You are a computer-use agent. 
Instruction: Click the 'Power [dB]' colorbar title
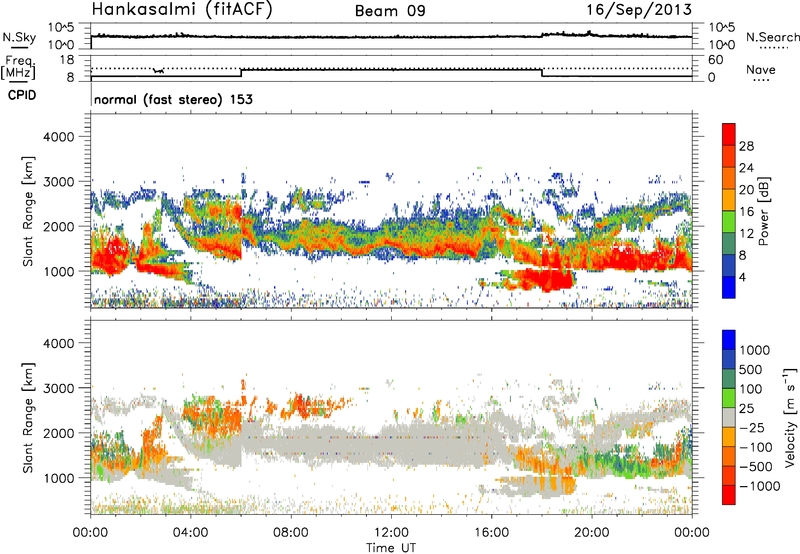coord(763,211)
